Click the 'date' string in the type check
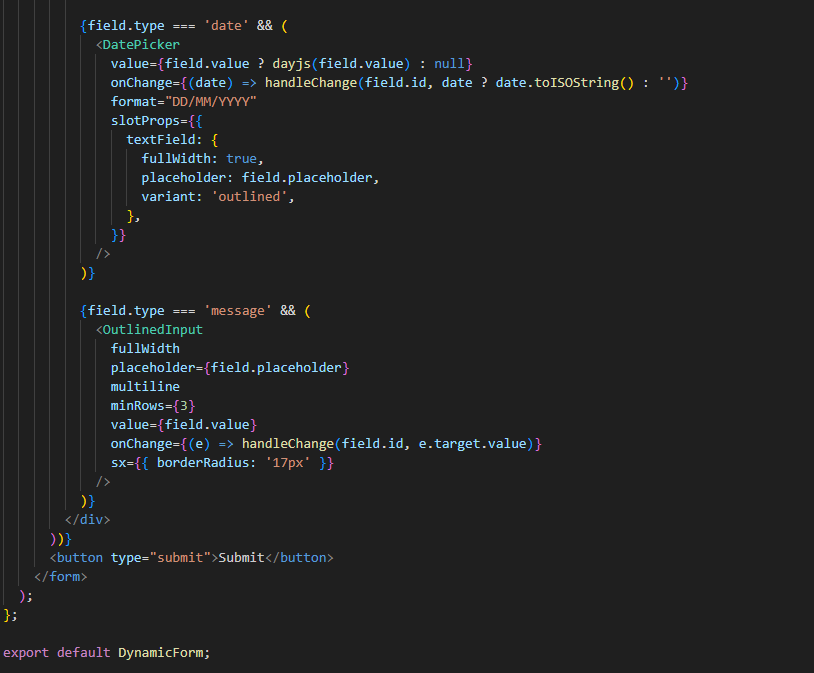Screen dimensions: 814x673 point(226,25)
